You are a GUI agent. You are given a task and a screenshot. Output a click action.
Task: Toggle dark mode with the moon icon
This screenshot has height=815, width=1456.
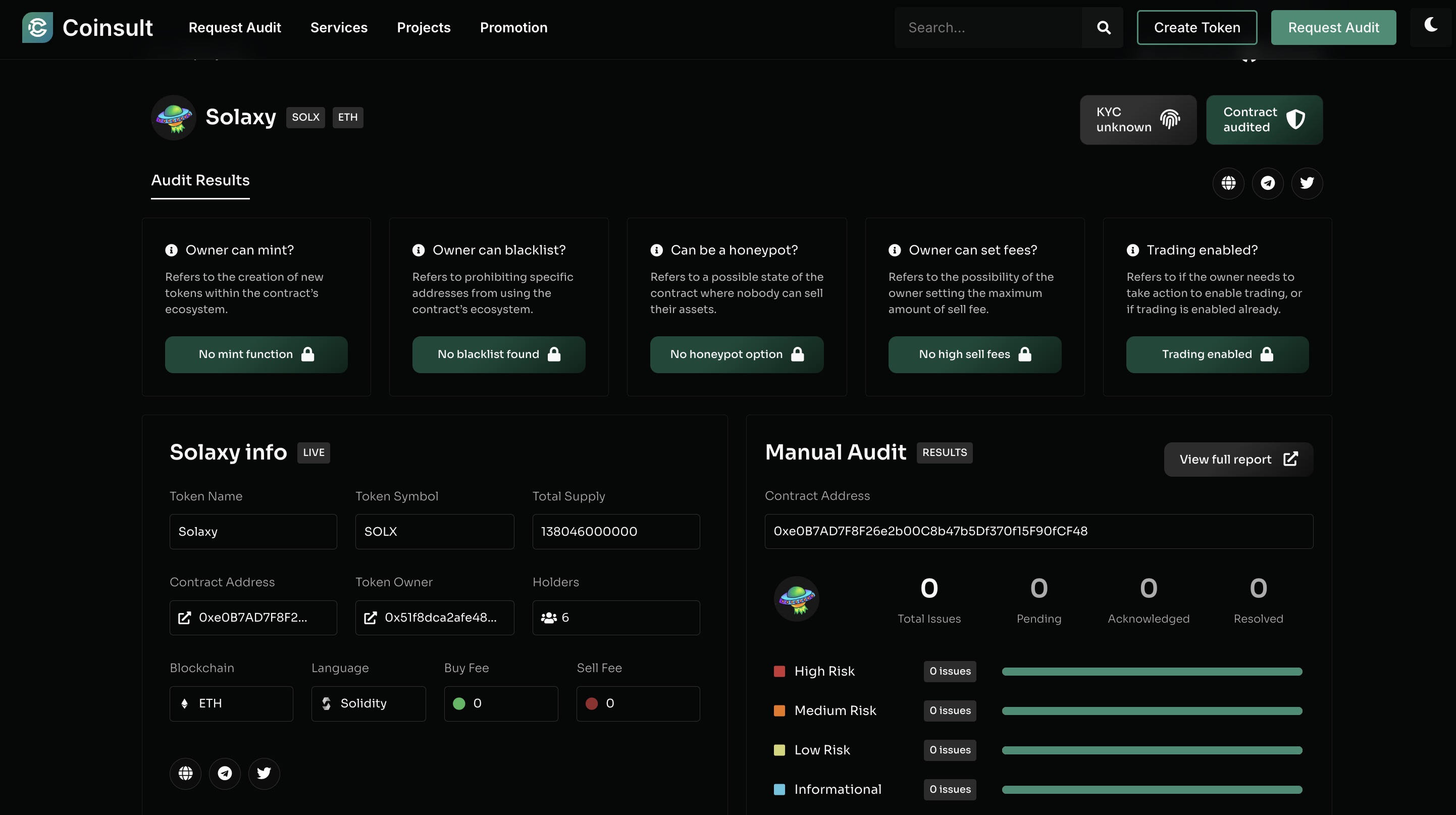(1431, 25)
